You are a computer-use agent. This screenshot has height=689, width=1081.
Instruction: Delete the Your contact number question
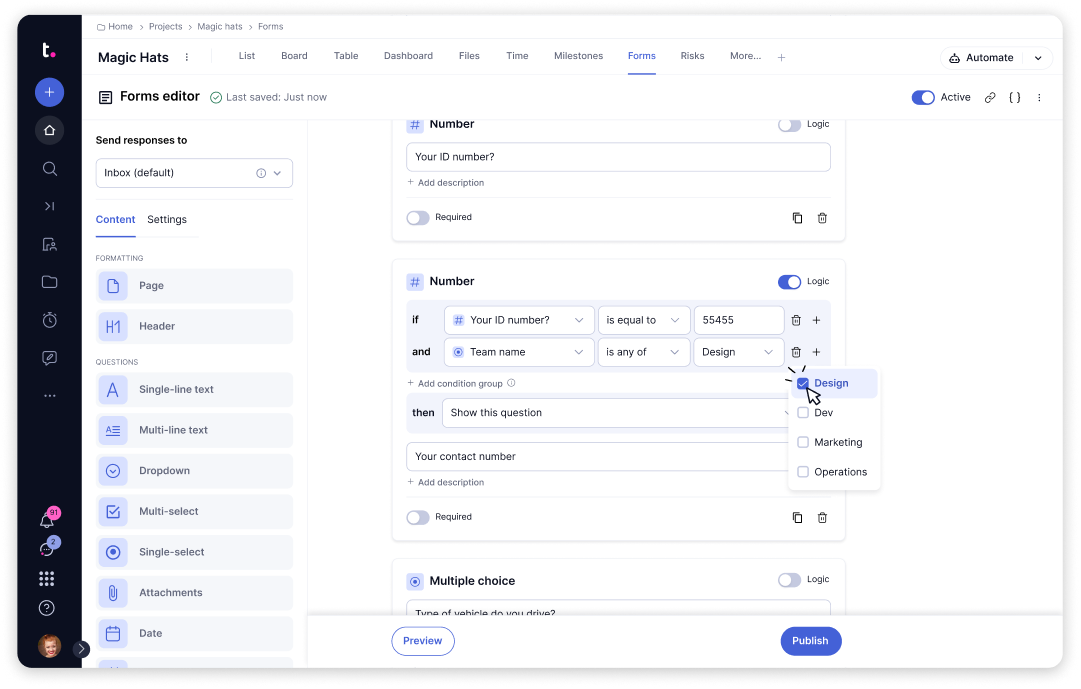click(x=822, y=518)
